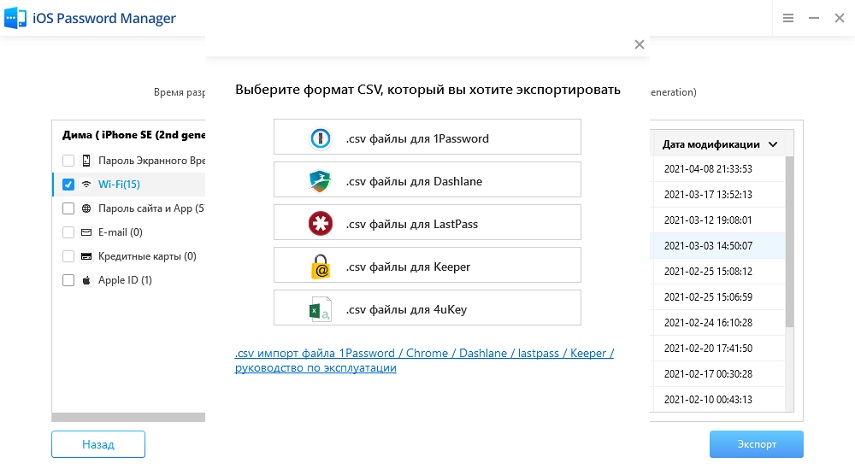
Task: Open the hamburger menu icon in title bar
Action: click(x=788, y=18)
